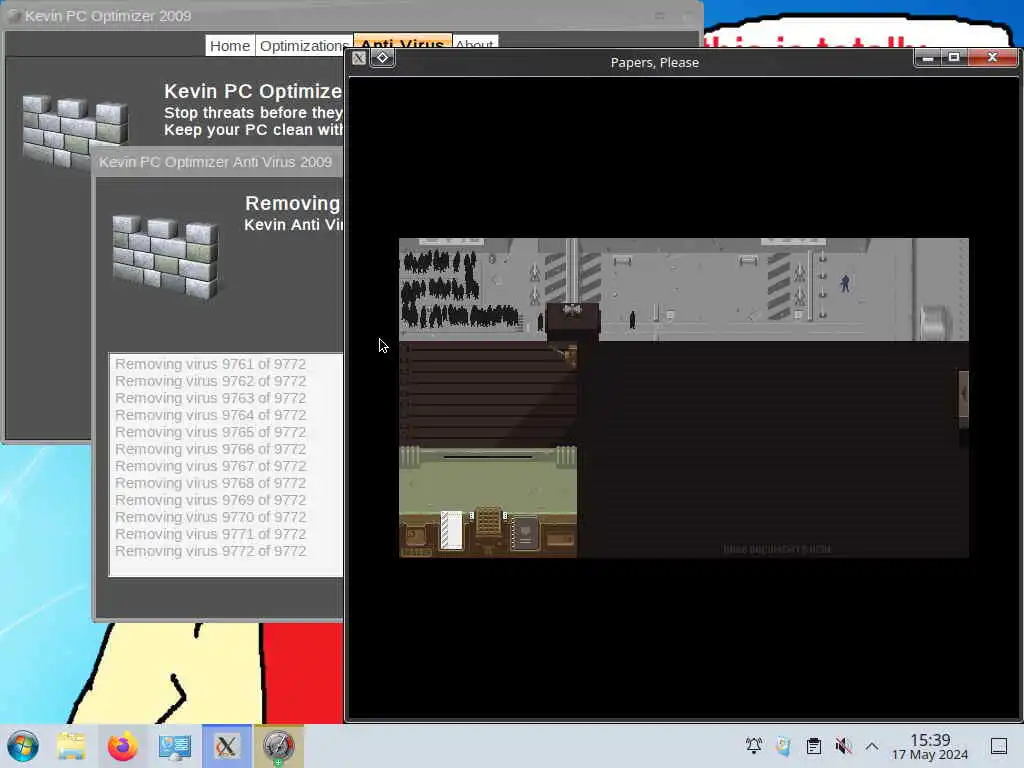Click the brick wall logo in Anti Virus window
The height and width of the screenshot is (768, 1024).
click(166, 256)
